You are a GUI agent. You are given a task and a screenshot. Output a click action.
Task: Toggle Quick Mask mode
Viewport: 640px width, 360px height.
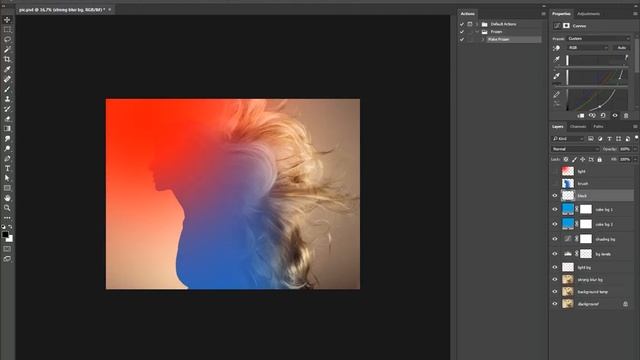7,249
